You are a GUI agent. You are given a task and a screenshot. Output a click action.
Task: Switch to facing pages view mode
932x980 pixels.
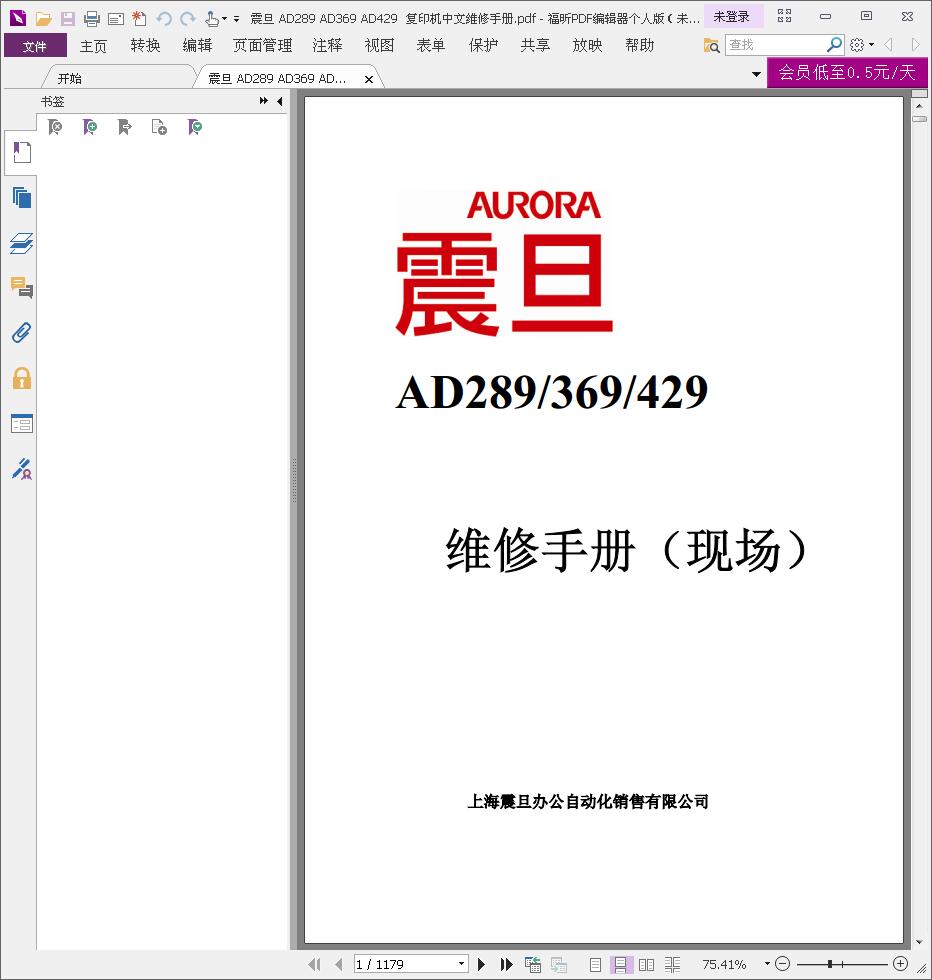646,964
